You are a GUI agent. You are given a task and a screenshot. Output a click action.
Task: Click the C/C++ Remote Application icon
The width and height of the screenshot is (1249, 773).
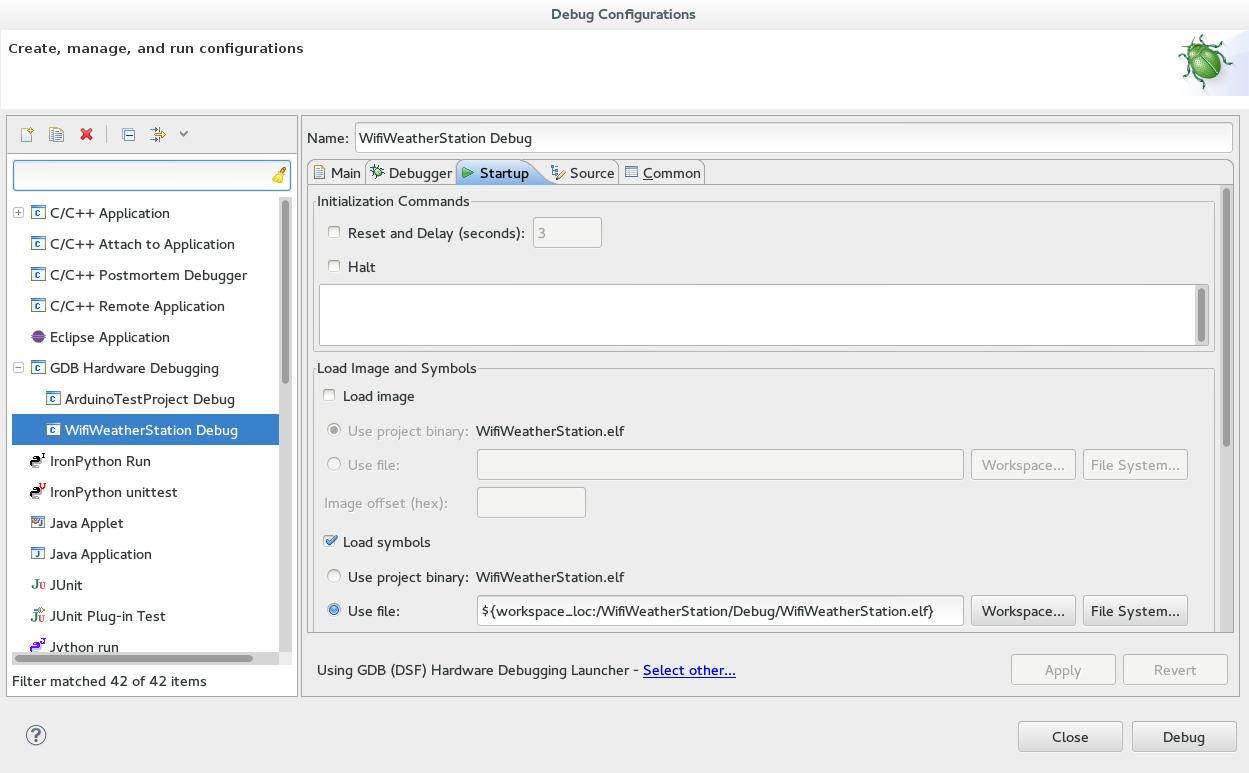coord(38,306)
